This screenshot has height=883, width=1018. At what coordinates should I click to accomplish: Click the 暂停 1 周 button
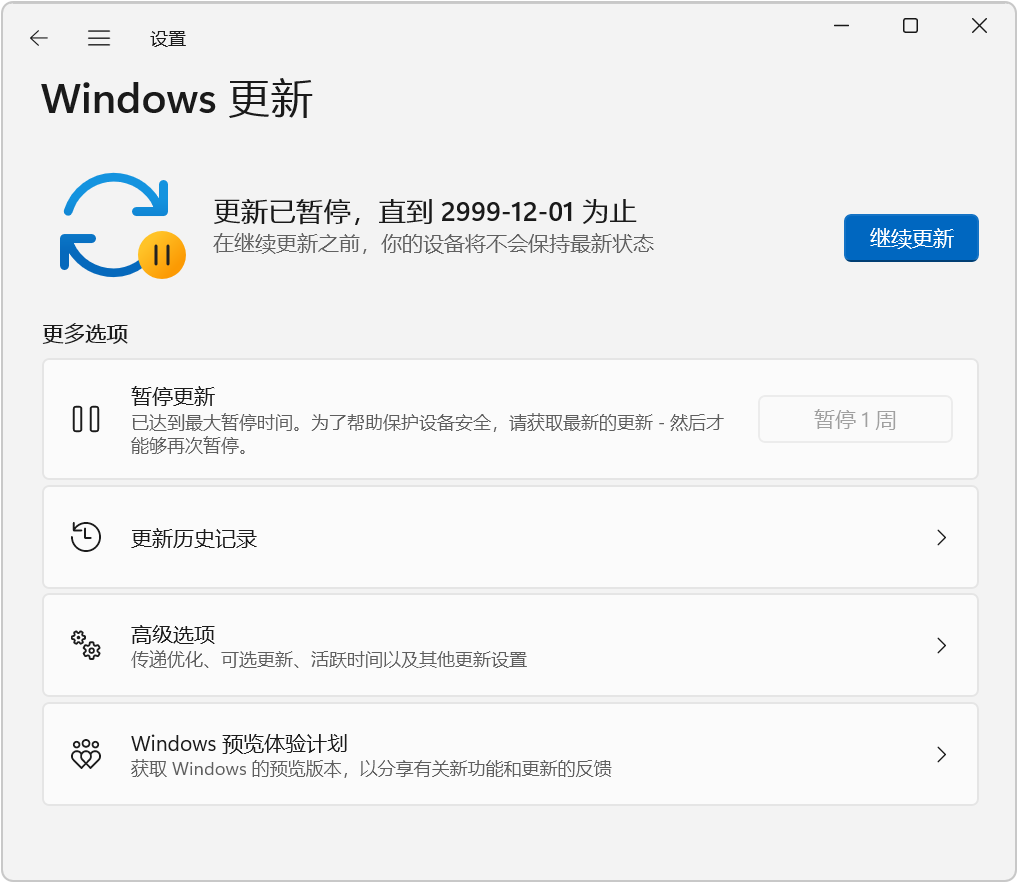pyautogui.click(x=855, y=419)
